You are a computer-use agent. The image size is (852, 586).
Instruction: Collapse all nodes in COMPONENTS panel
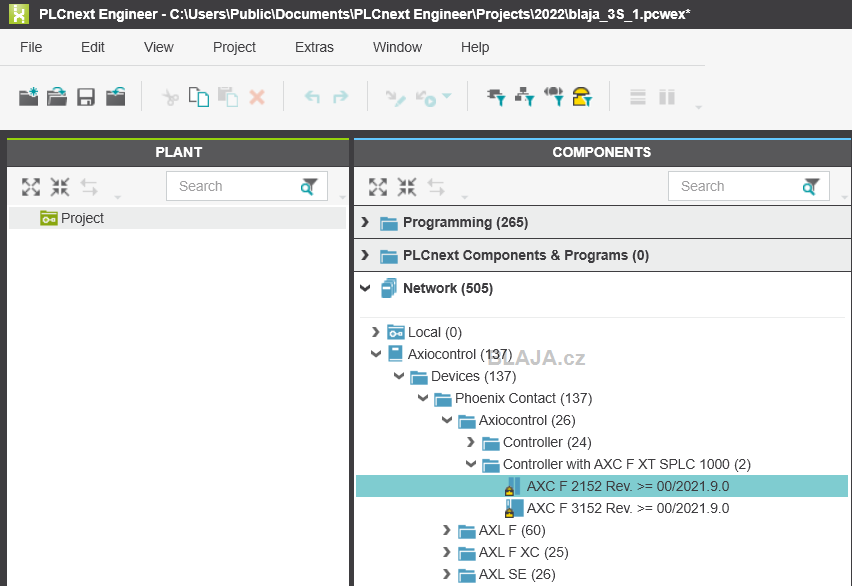[407, 187]
